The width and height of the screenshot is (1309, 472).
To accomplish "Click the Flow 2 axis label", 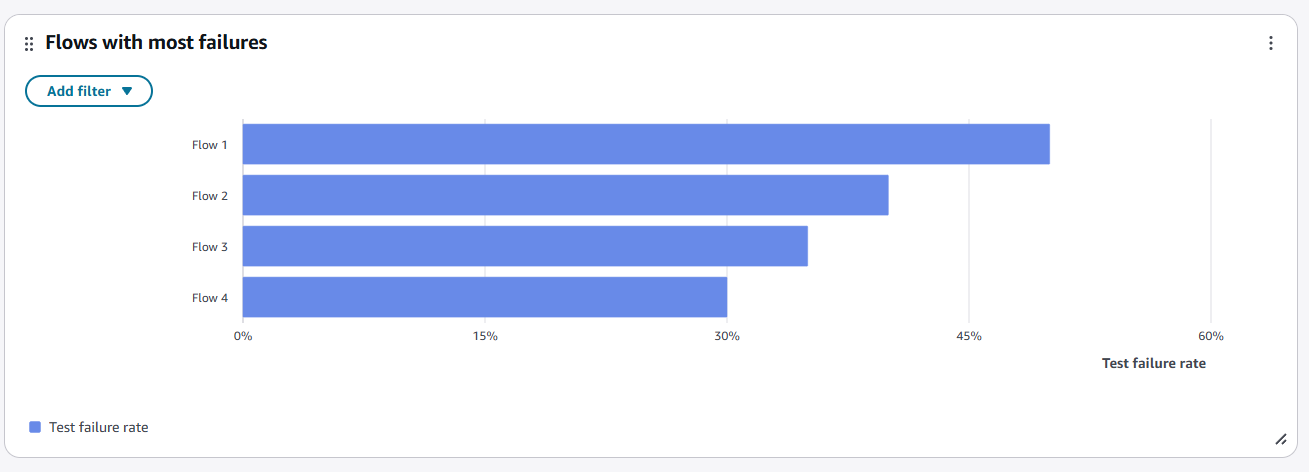I will coord(210,196).
